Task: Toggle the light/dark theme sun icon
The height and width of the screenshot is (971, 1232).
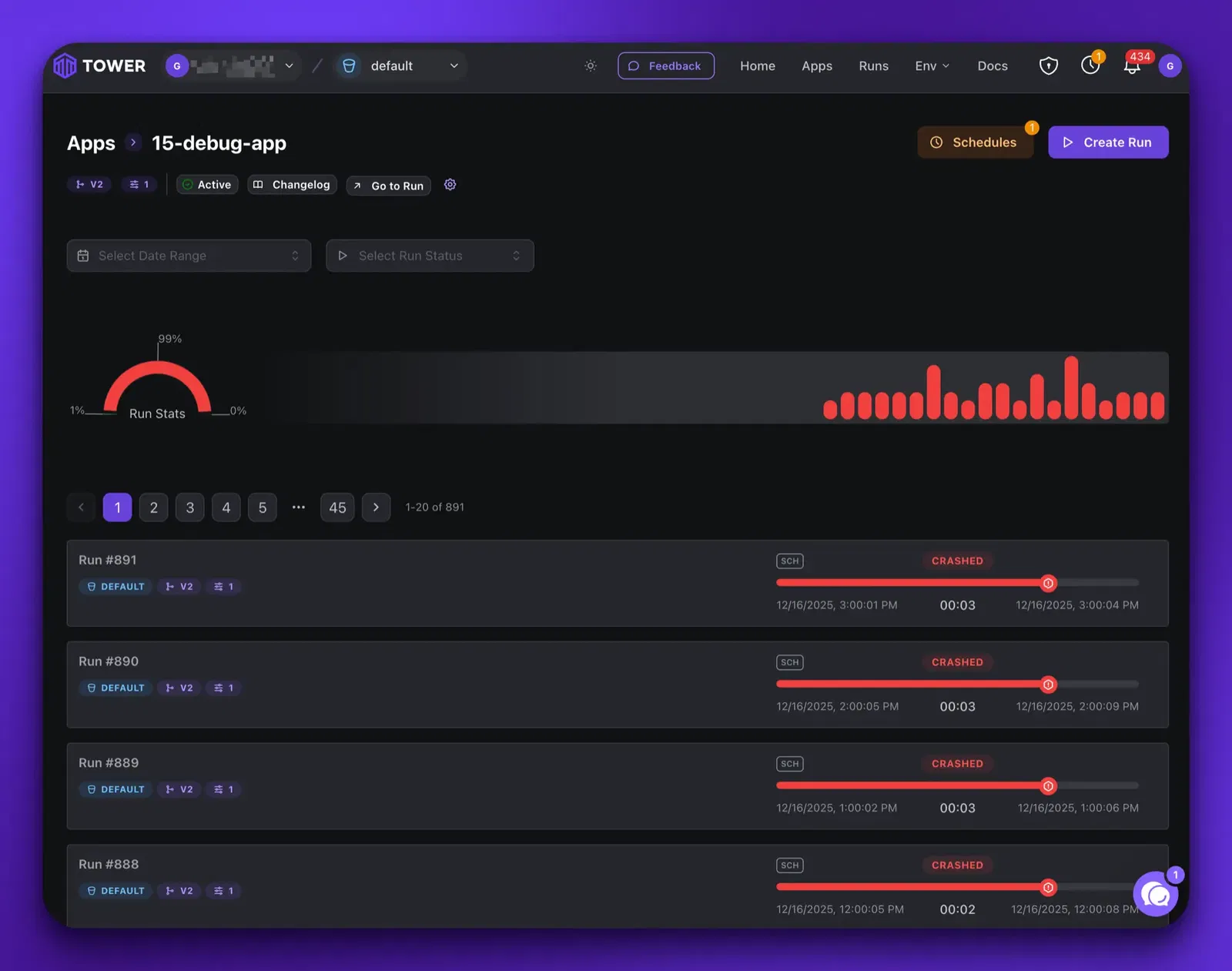Action: (x=591, y=66)
